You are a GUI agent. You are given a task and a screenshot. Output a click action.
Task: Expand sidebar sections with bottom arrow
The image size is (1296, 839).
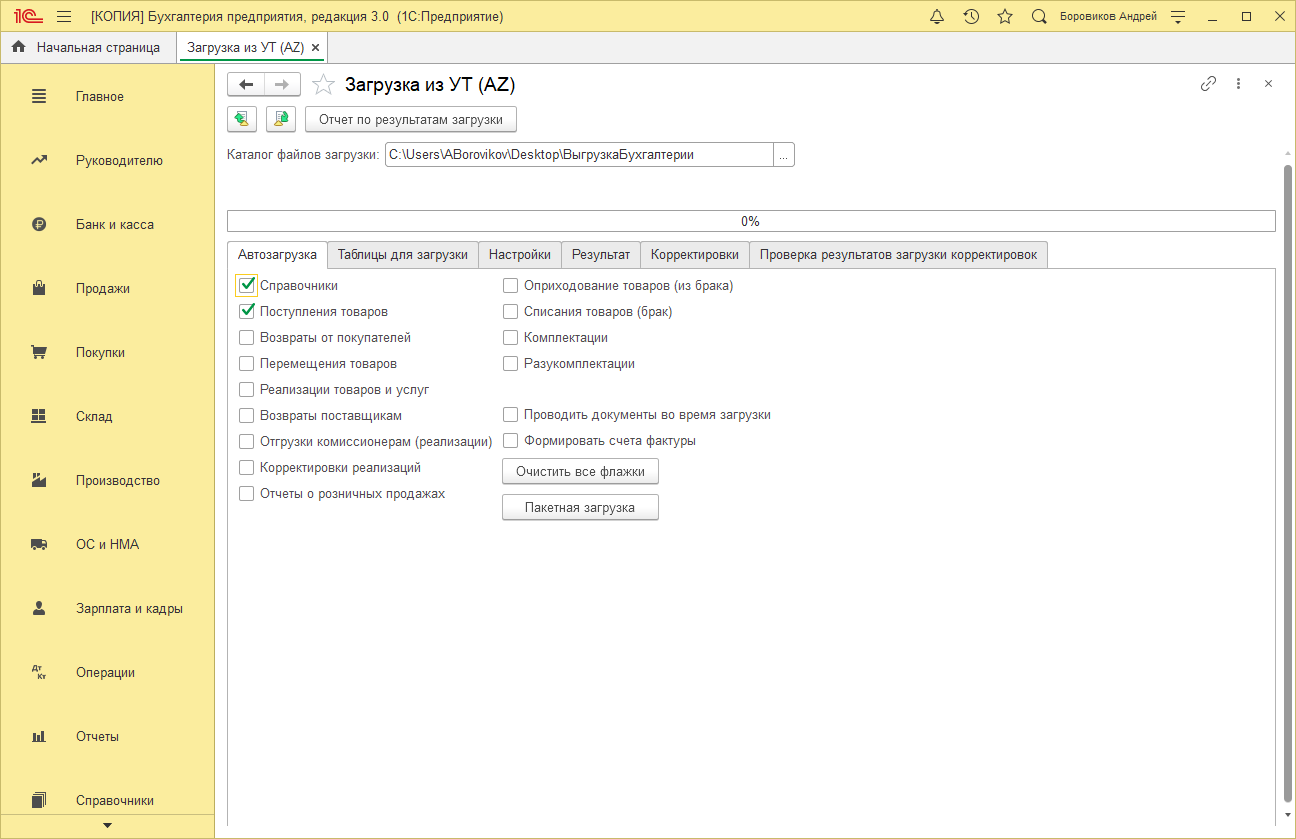(x=107, y=826)
